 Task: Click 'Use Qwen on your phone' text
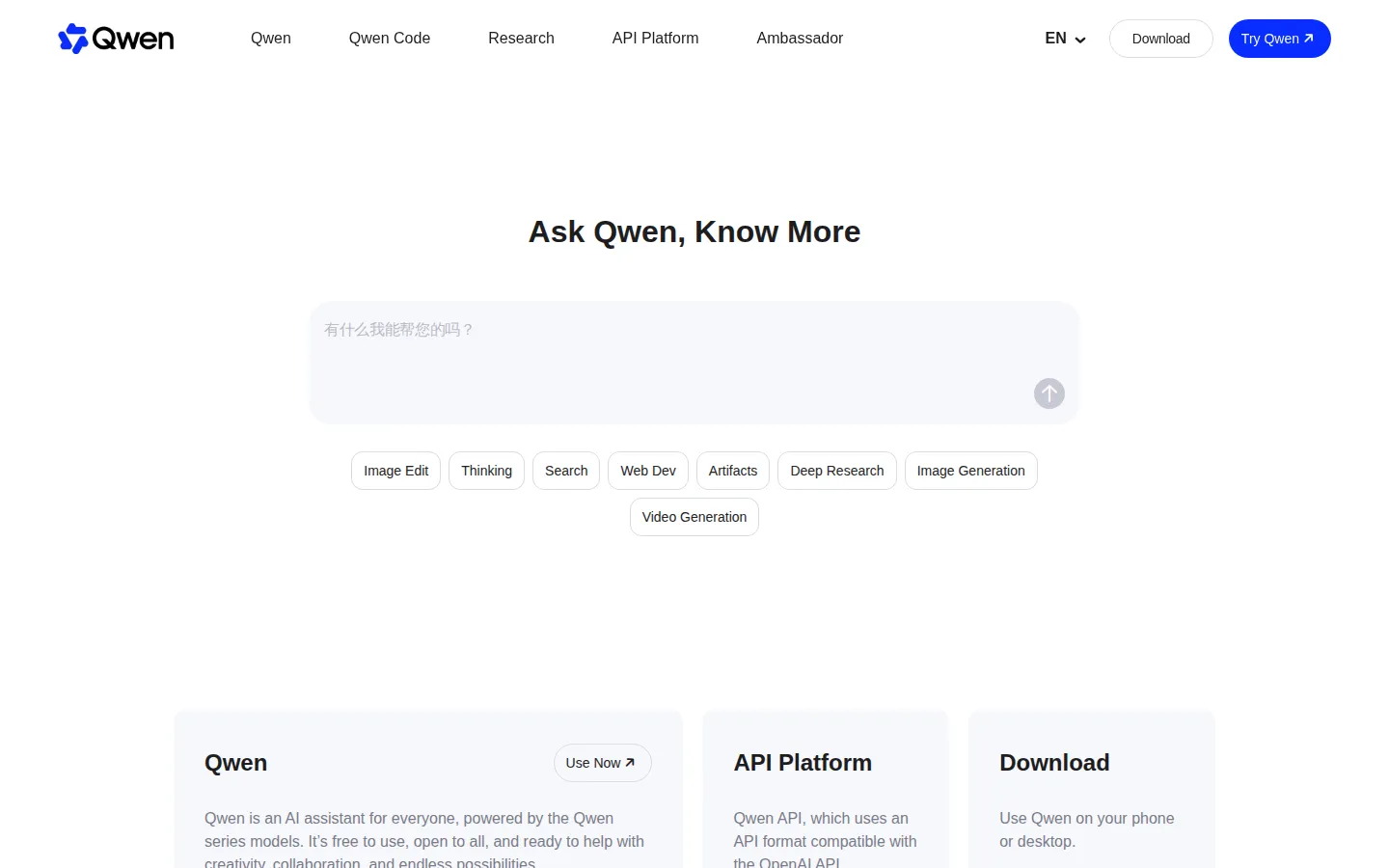click(1087, 818)
